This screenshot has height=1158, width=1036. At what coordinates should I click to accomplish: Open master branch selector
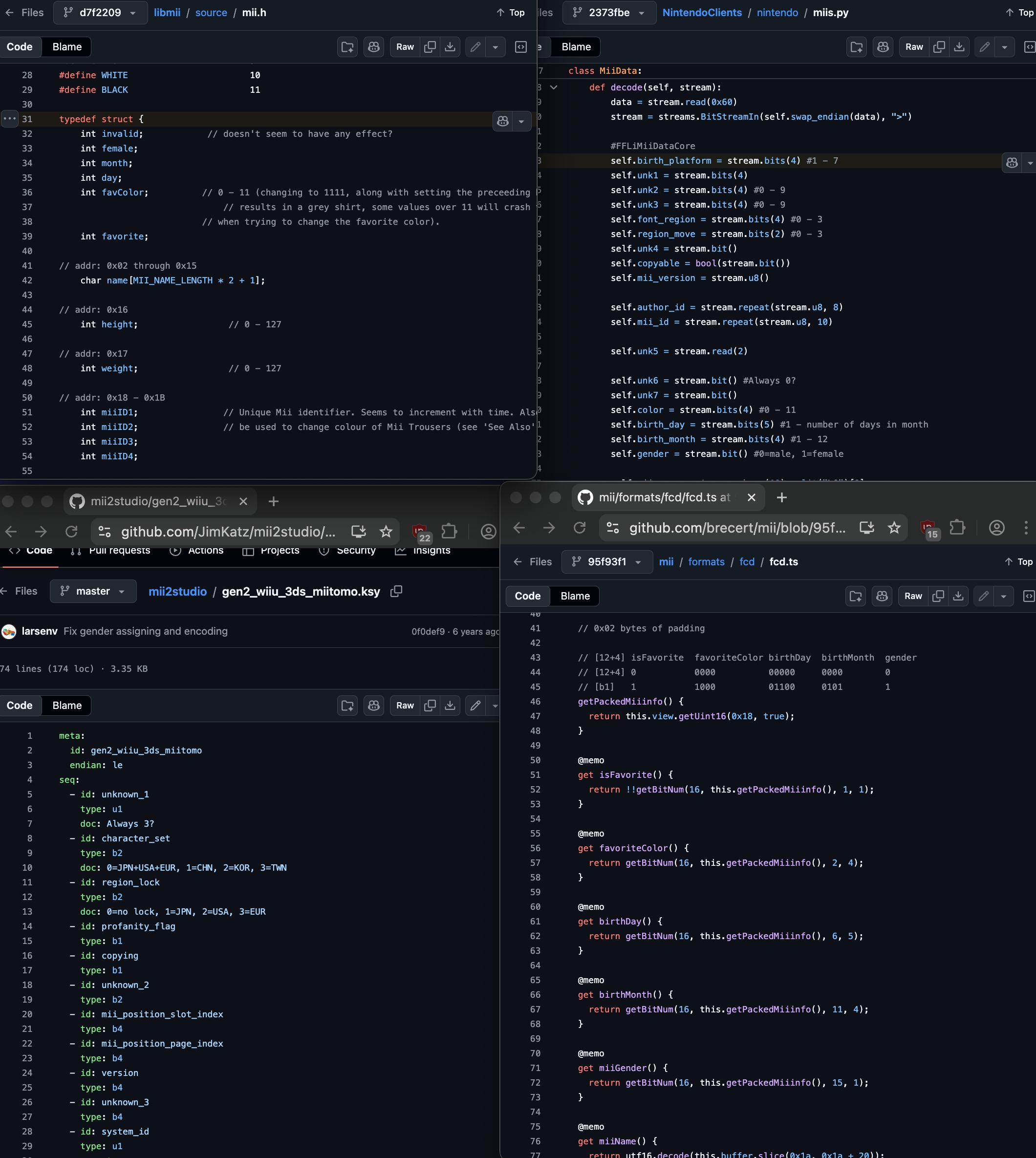[x=93, y=591]
